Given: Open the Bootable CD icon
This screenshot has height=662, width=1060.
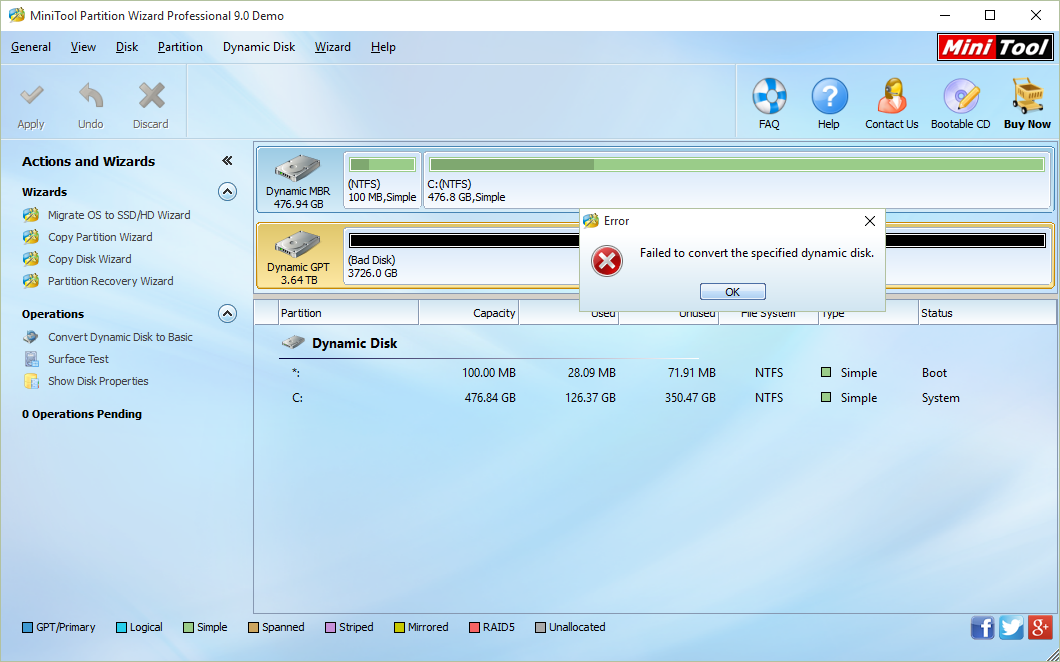Looking at the screenshot, I should pyautogui.click(x=961, y=96).
